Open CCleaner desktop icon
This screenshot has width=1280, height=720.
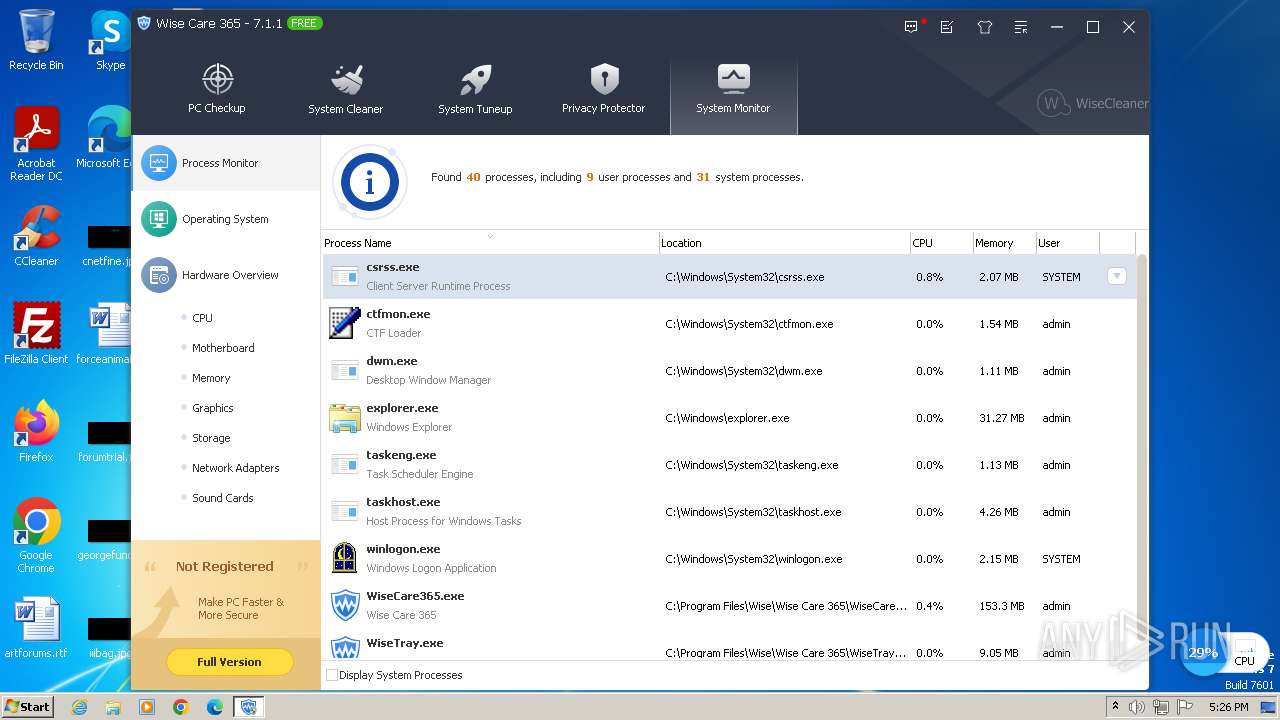36,236
